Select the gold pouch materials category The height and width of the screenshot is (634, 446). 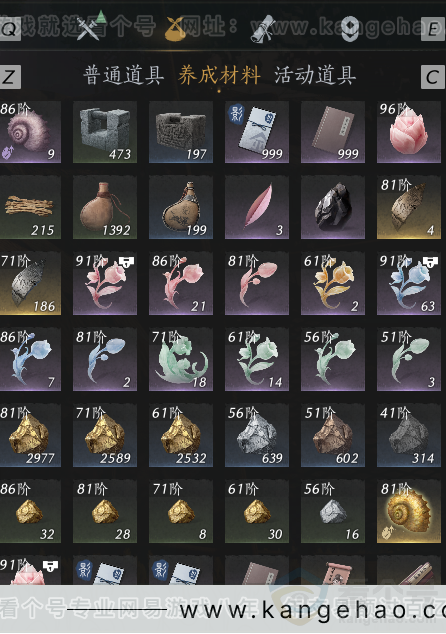coord(175,29)
